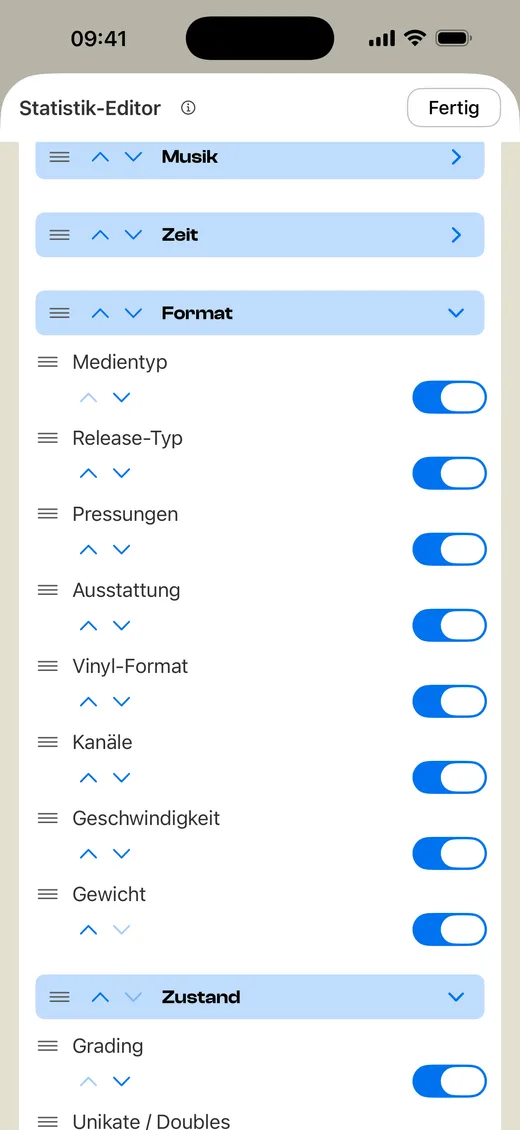520x1130 pixels.
Task: Switch off the Grading toggle
Action: click(449, 1082)
